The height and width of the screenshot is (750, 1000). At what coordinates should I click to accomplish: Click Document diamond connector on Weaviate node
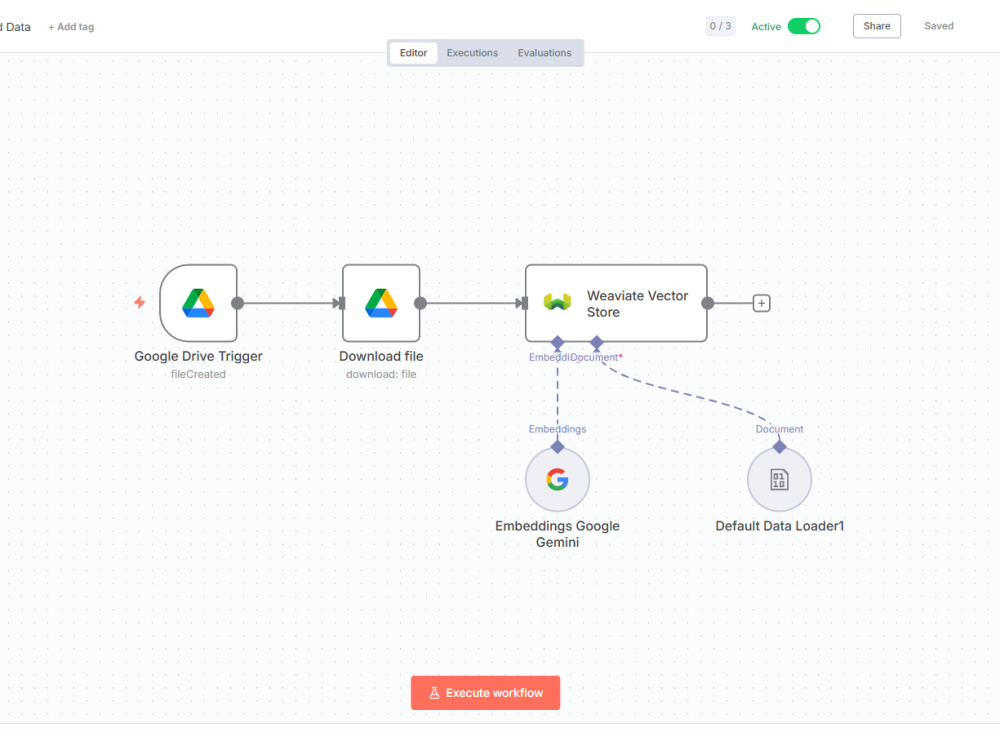(597, 342)
